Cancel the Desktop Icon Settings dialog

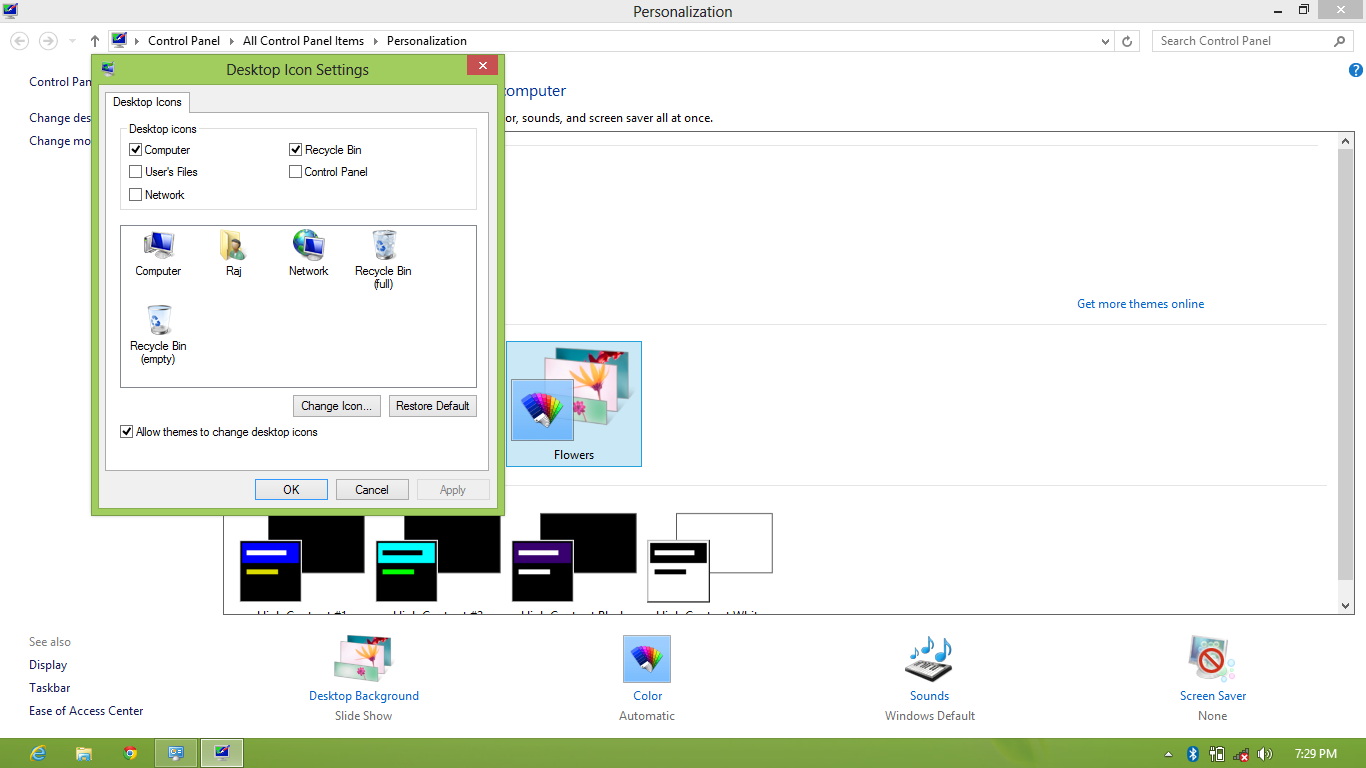click(x=372, y=490)
